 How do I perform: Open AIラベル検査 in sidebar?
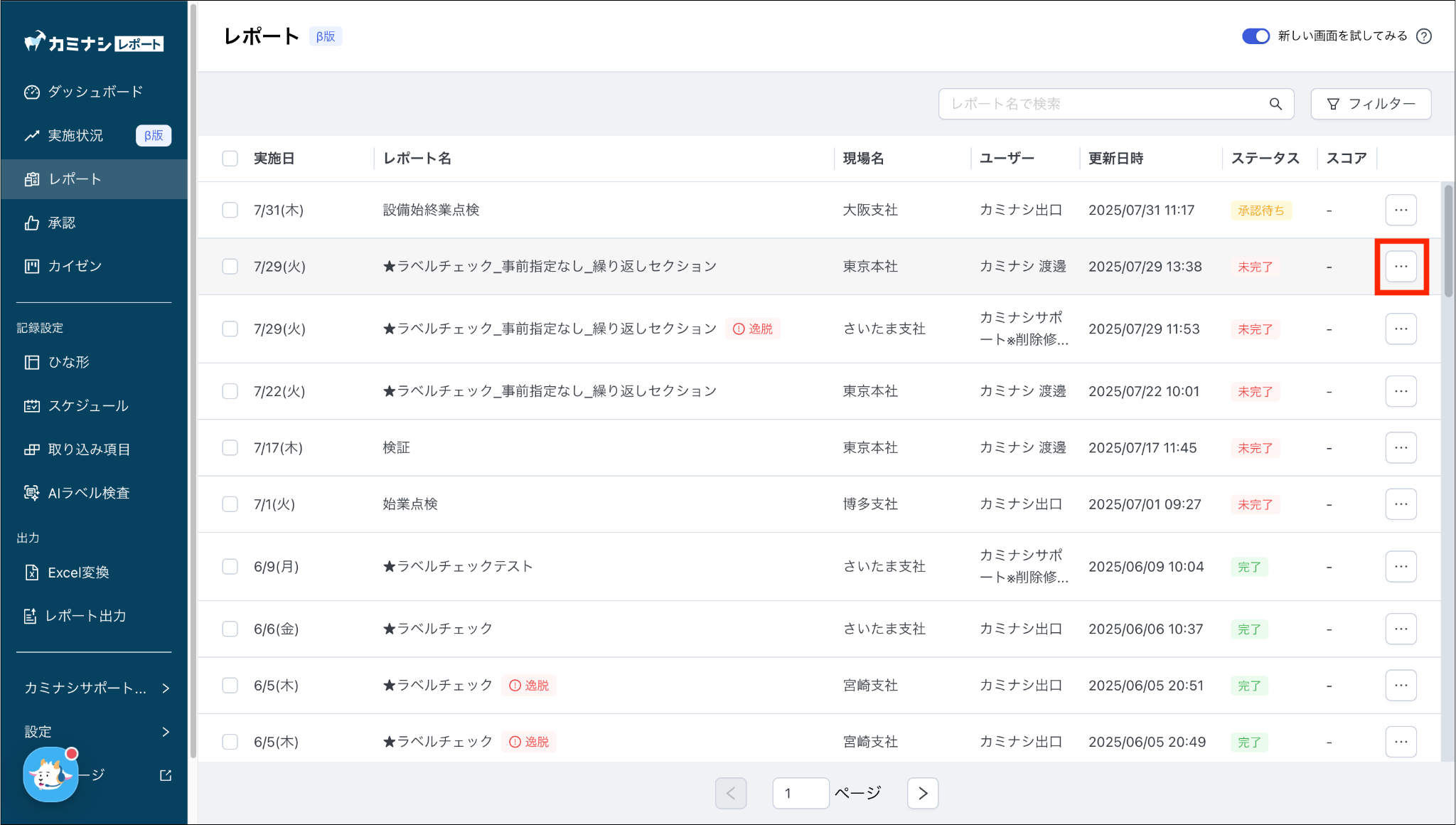(88, 493)
